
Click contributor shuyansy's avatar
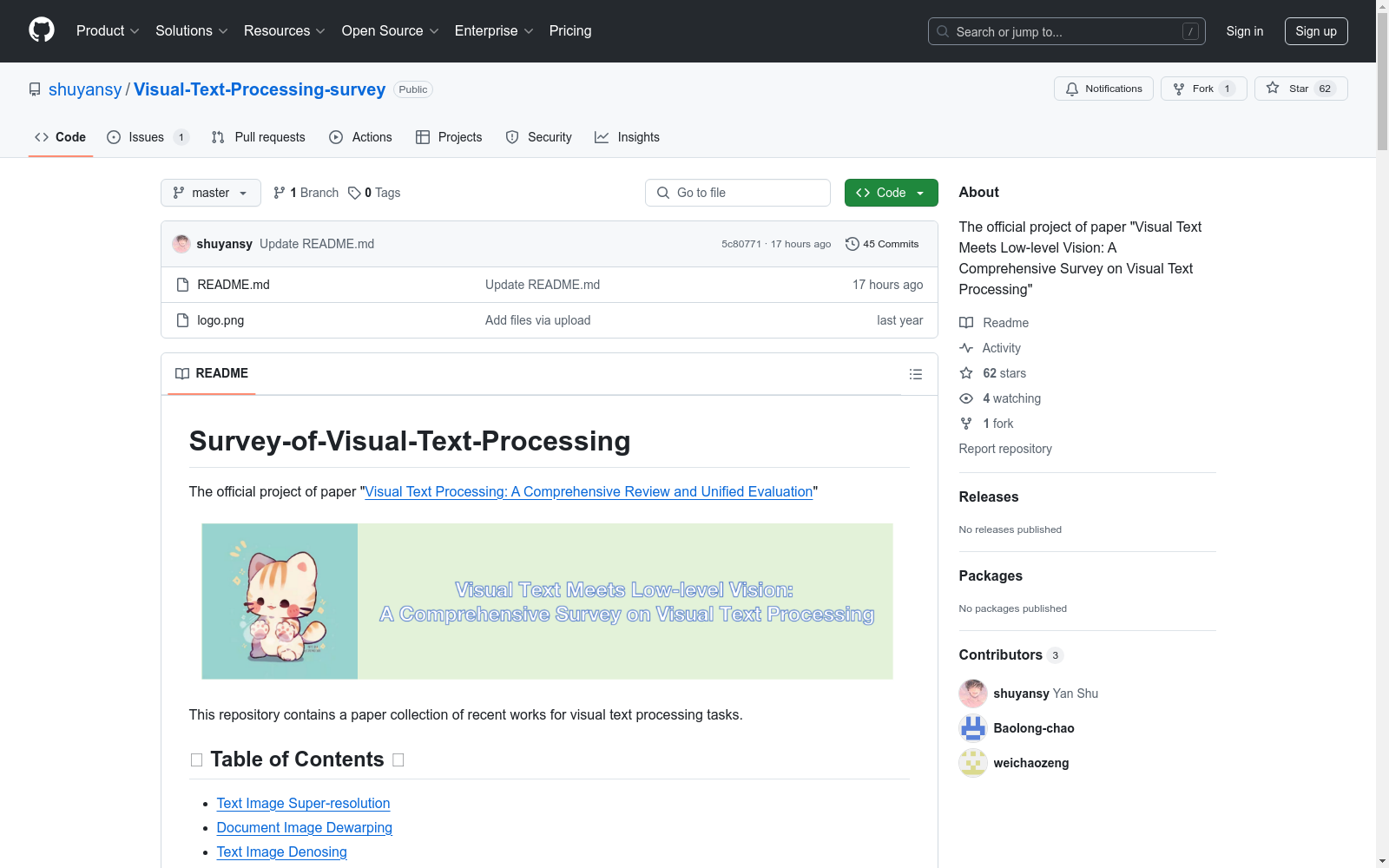point(973,694)
